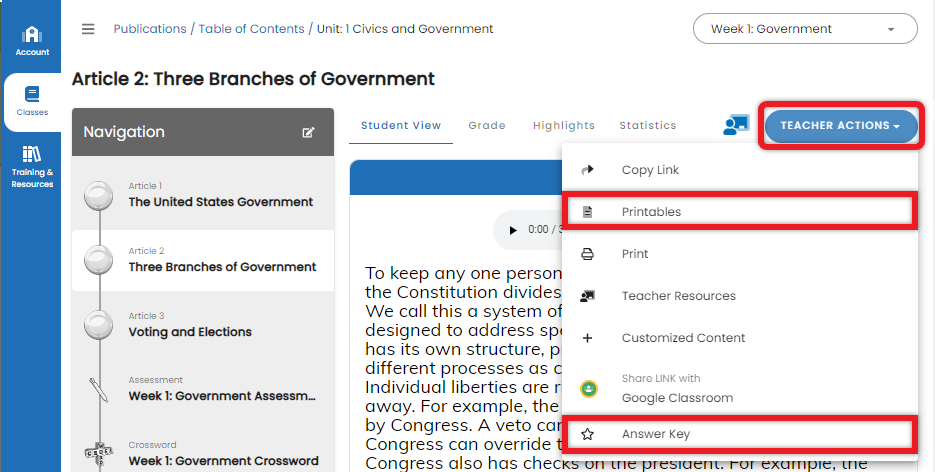The height and width of the screenshot is (472, 935).
Task: Open Training & Resources sidebar icon
Action: [32, 166]
